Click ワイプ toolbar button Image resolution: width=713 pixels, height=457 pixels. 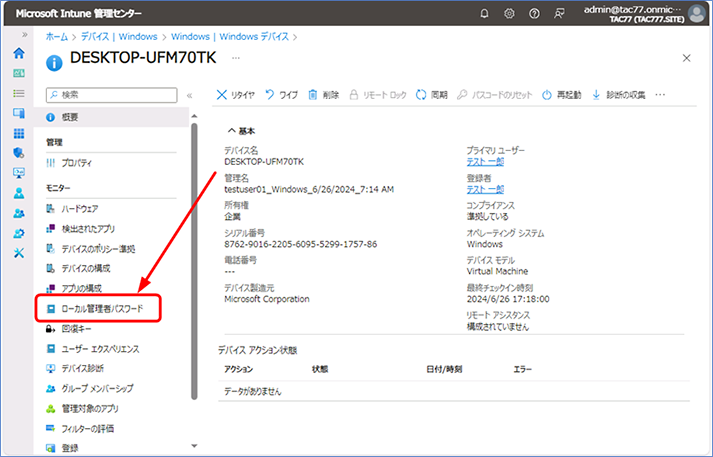coord(281,95)
